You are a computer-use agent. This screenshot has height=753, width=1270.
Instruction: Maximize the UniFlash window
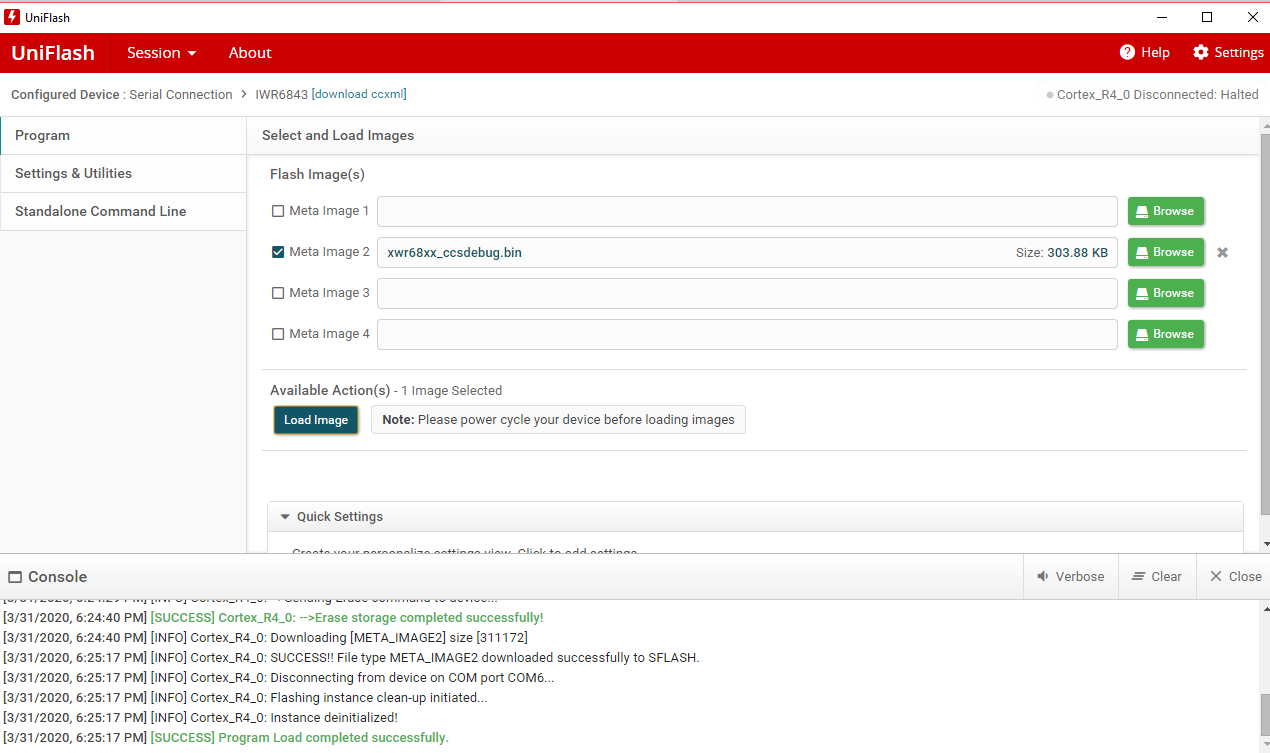tap(1207, 17)
